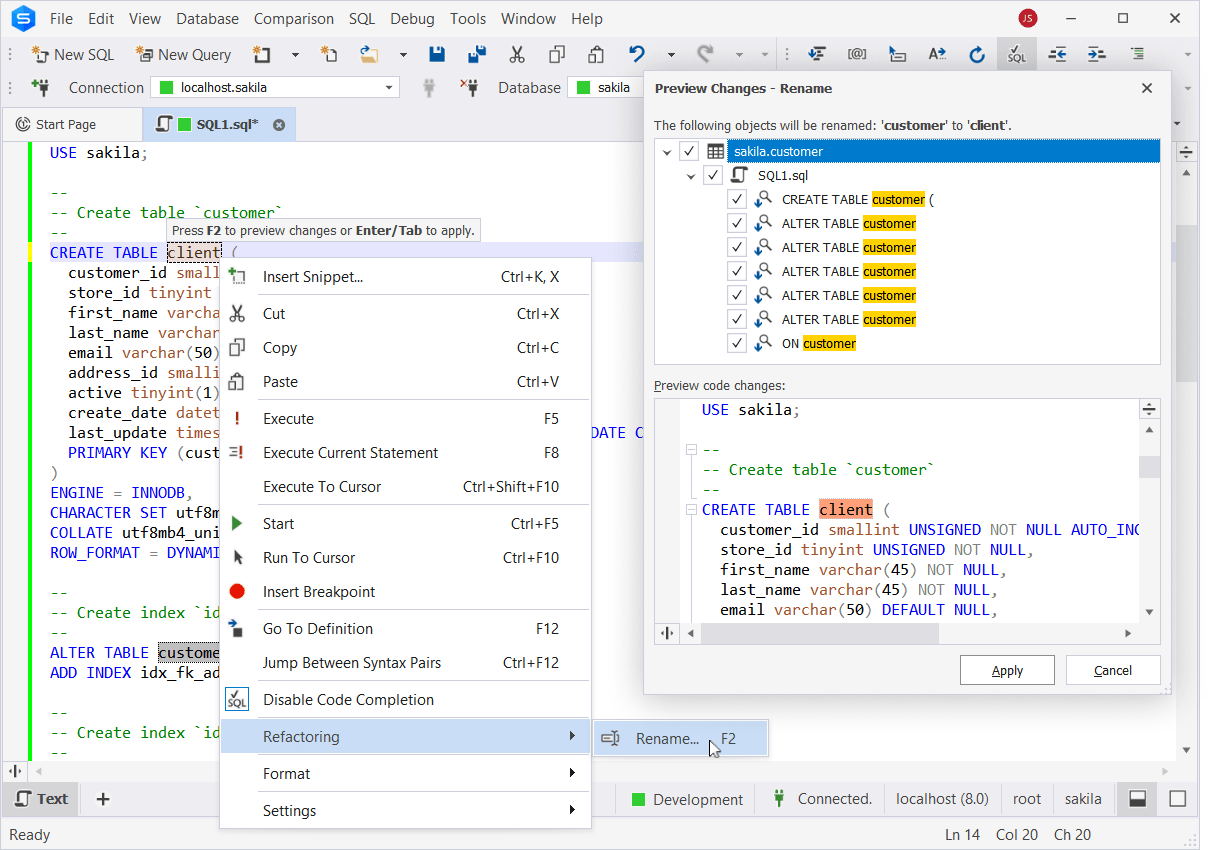Viewport: 1212px width, 850px height.
Task: Click the New SQL toolbar button
Action: point(73,54)
